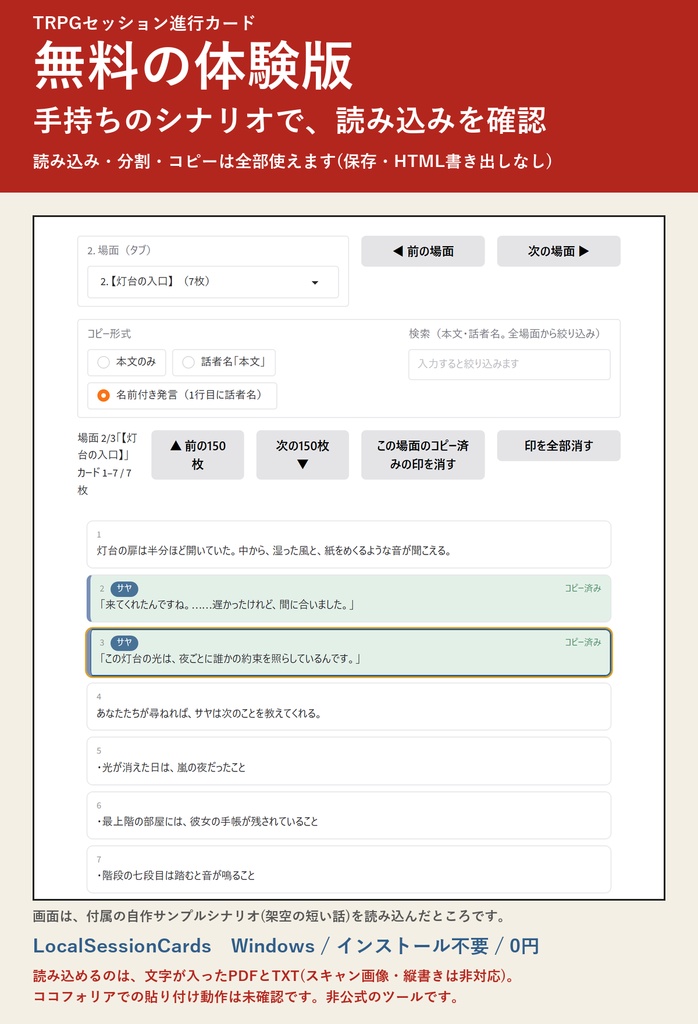
Task: Copy card 1 about the lighthouse door
Action: point(349,545)
